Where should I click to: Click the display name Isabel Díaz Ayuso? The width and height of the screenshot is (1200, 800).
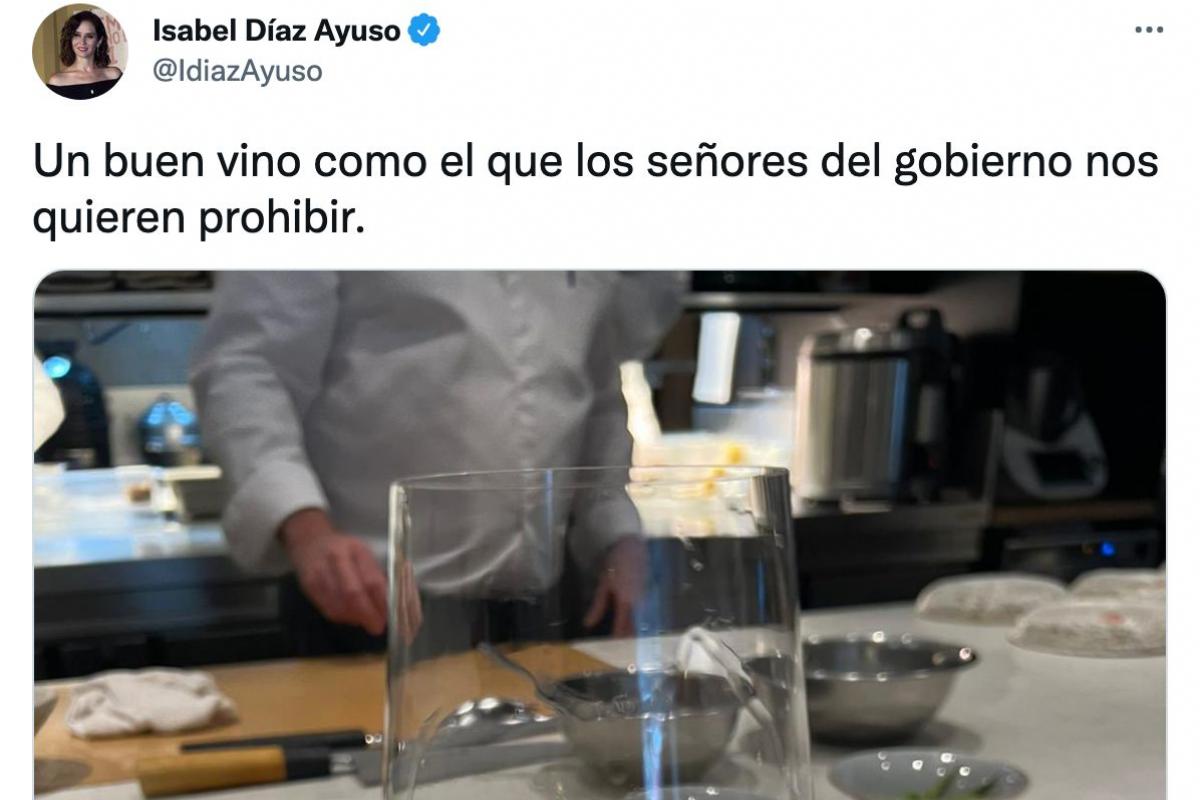[277, 32]
